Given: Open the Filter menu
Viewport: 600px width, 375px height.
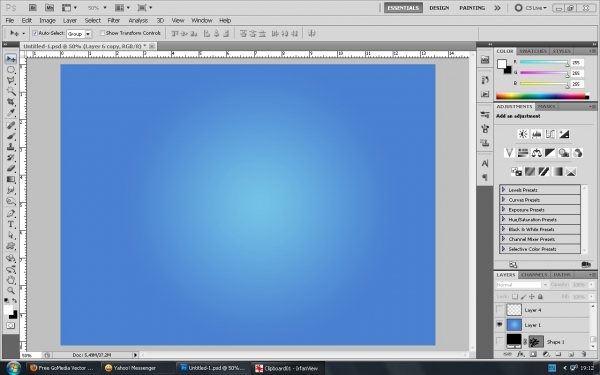Looking at the screenshot, I should point(113,21).
